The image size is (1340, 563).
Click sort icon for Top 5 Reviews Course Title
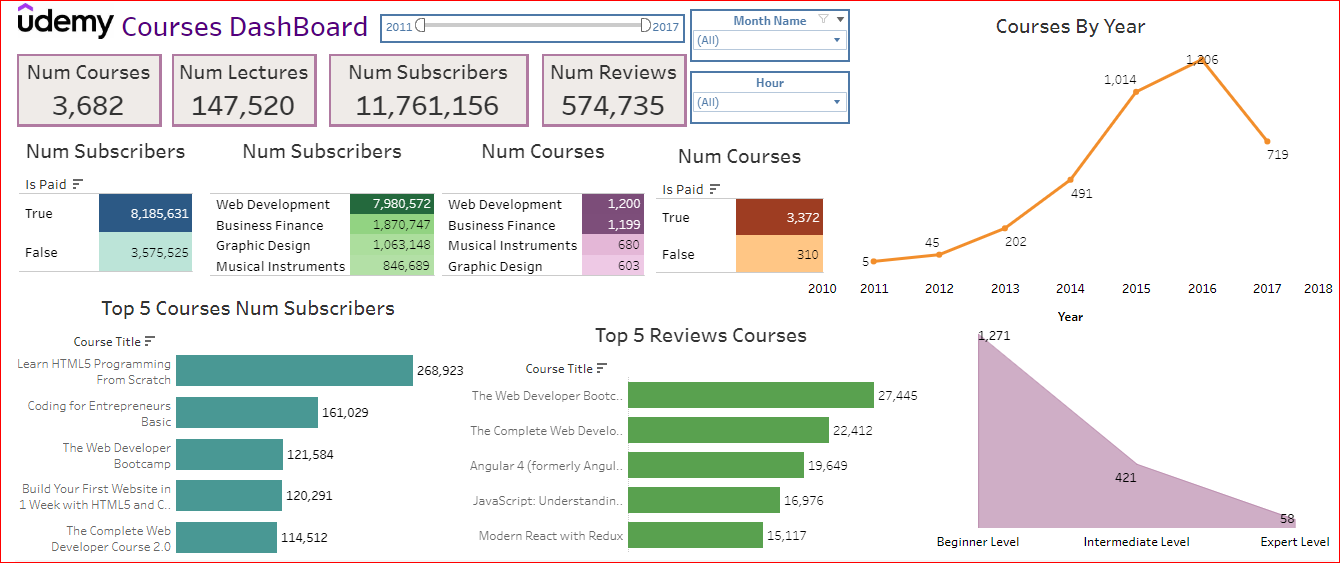coord(602,368)
